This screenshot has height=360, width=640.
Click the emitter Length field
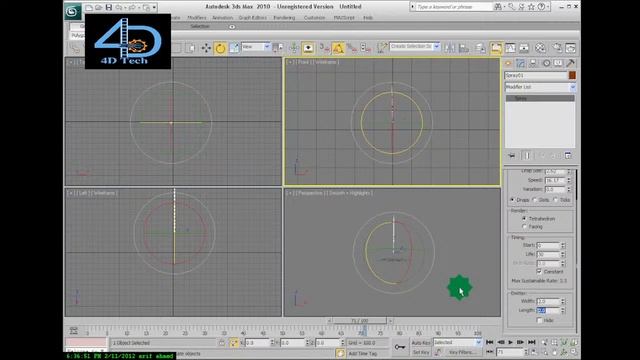tap(548, 311)
